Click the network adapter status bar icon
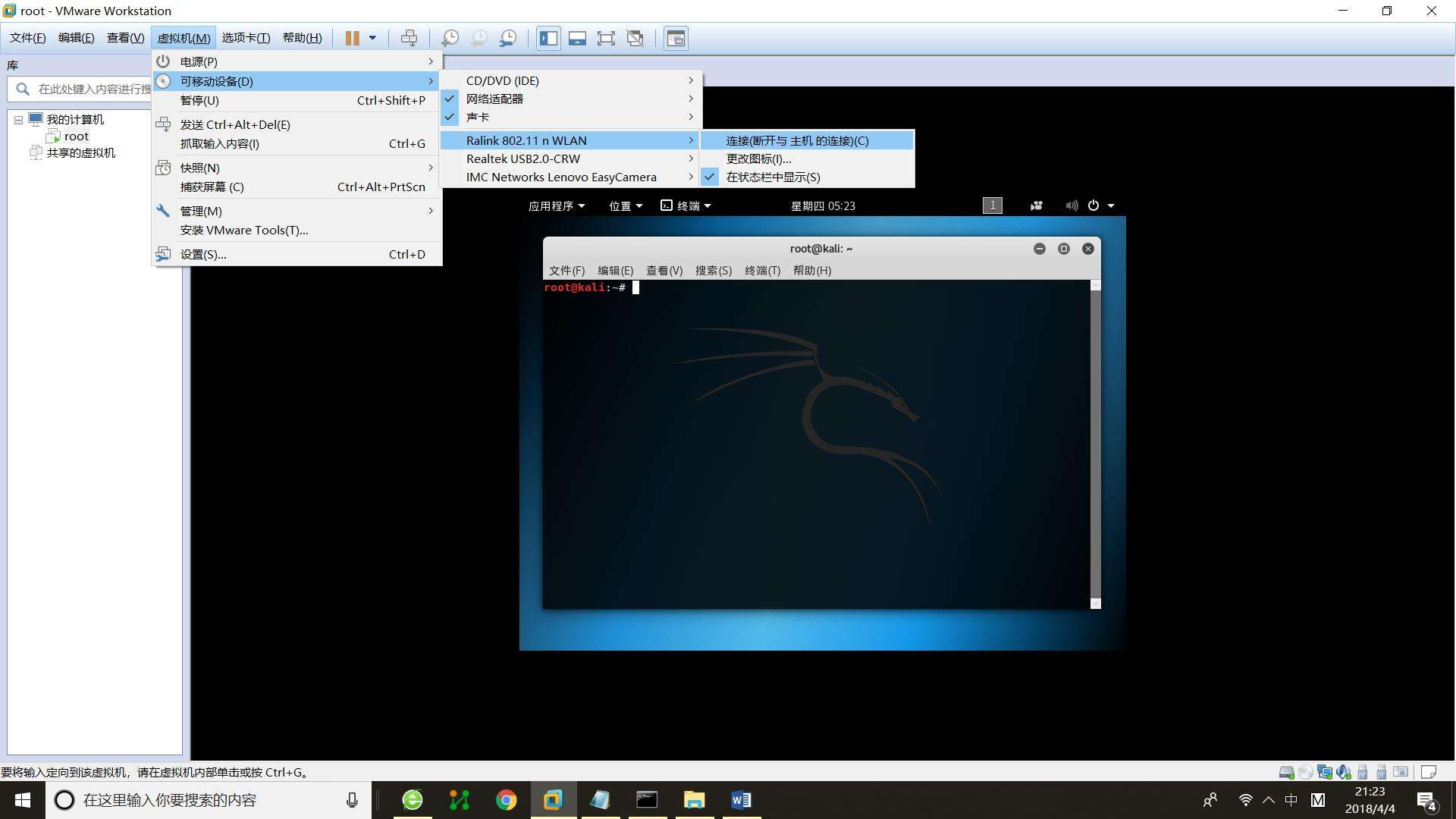1456x819 pixels. pos(1325,772)
